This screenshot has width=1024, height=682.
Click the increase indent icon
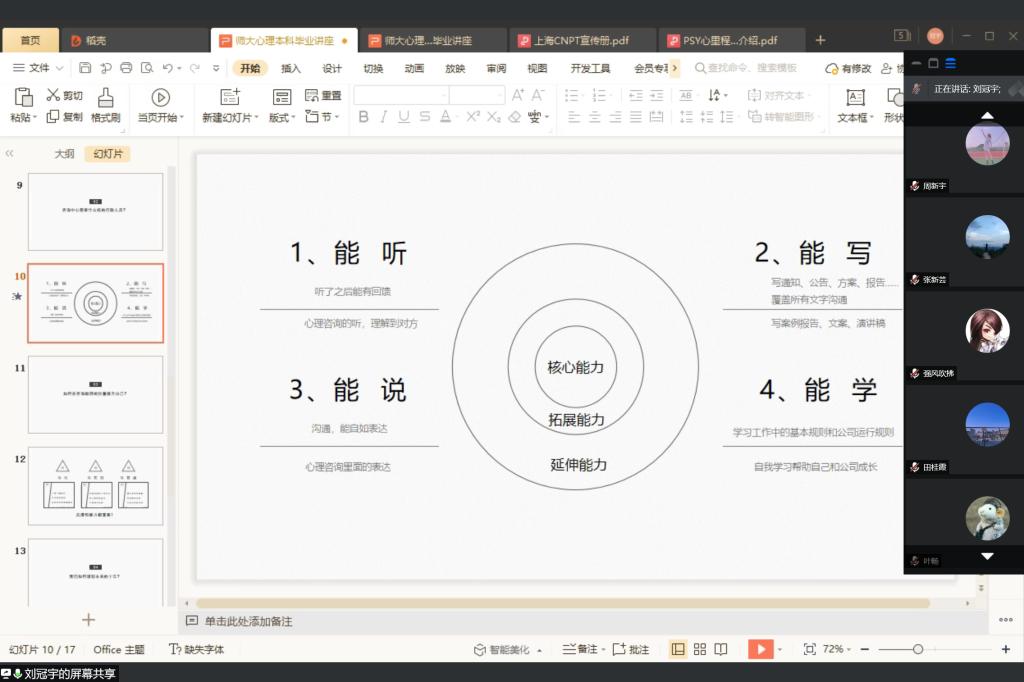click(656, 95)
